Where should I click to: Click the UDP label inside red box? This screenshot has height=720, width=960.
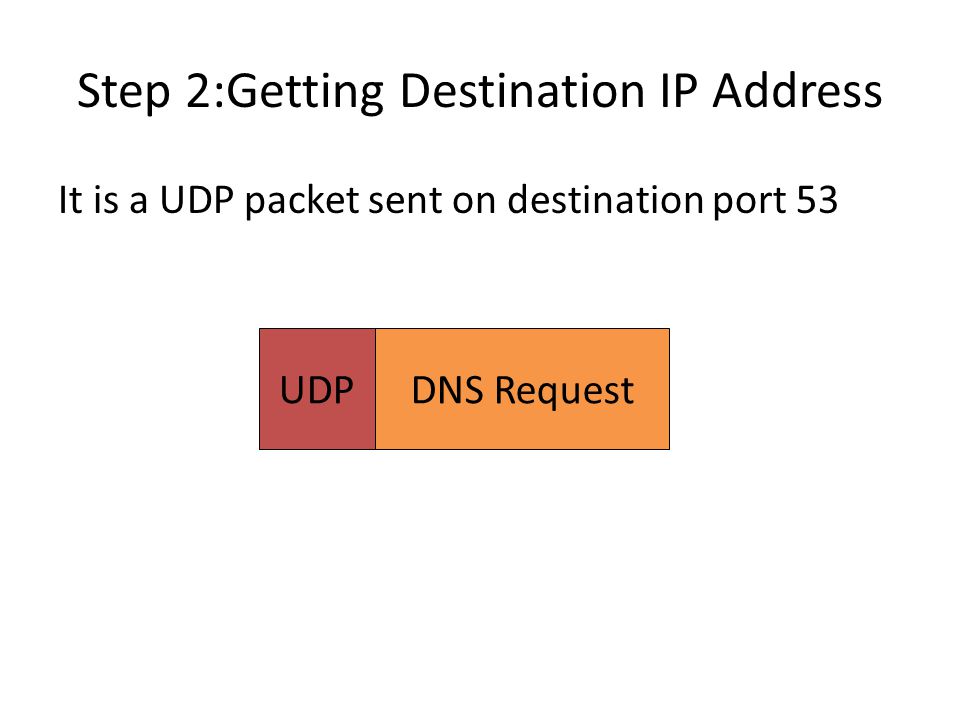tap(317, 390)
